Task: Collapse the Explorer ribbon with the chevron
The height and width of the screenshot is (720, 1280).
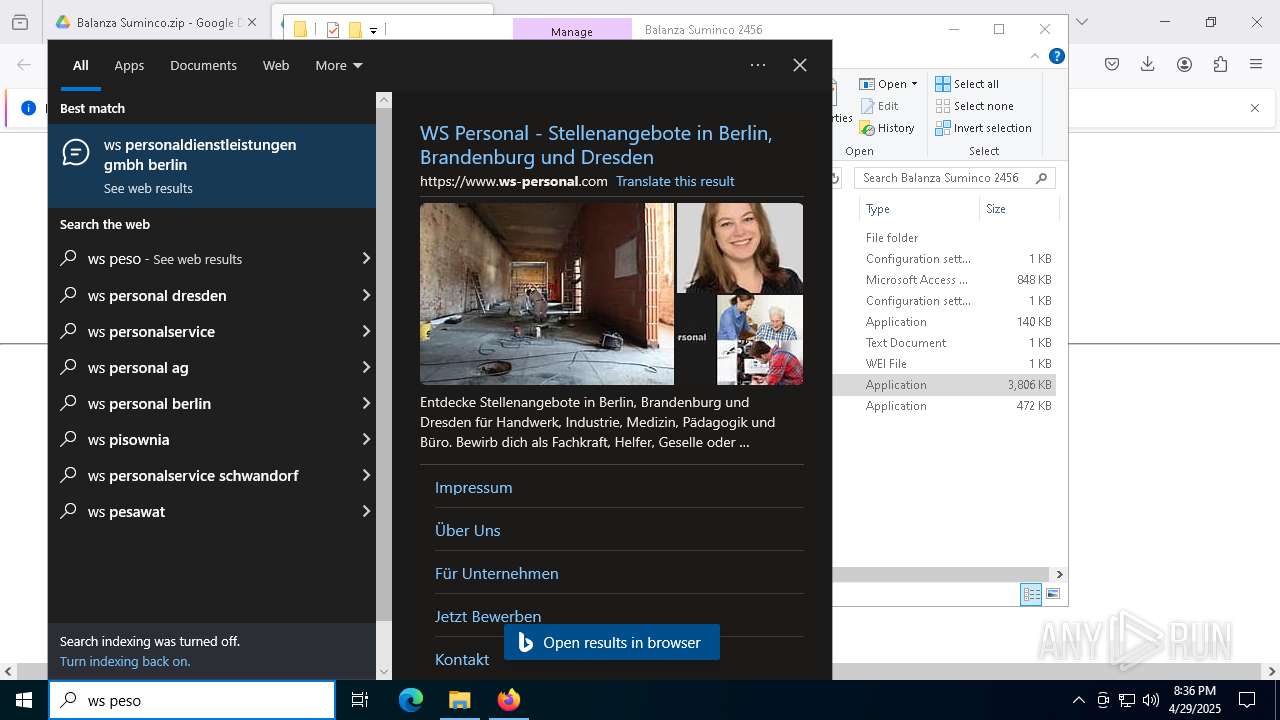Action: coord(1035,57)
